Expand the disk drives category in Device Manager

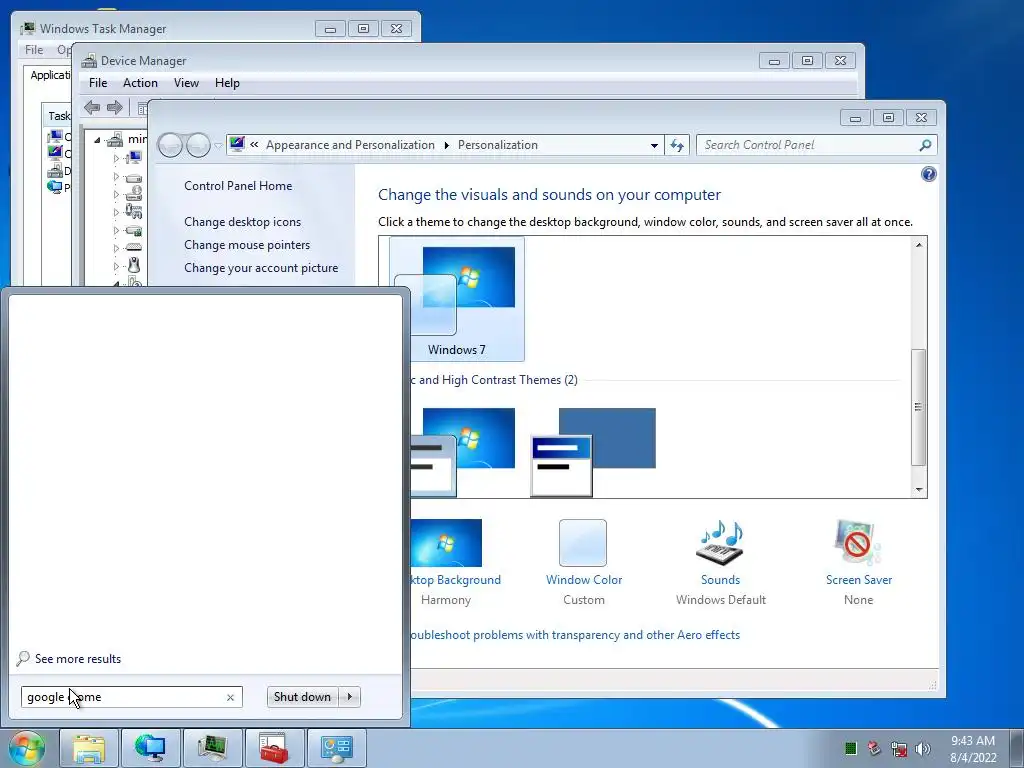click(116, 176)
